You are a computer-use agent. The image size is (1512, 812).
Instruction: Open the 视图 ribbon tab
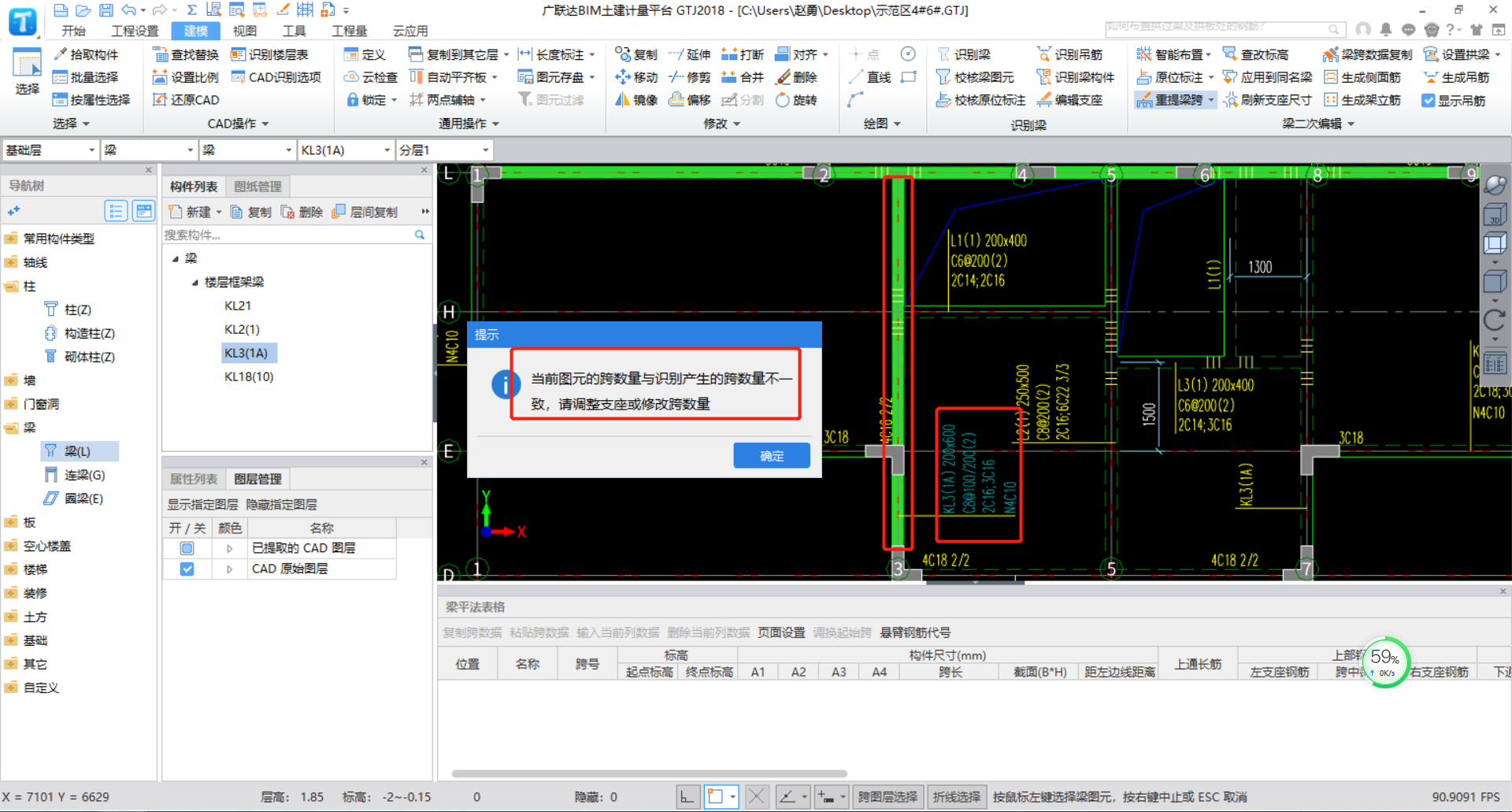(x=245, y=31)
